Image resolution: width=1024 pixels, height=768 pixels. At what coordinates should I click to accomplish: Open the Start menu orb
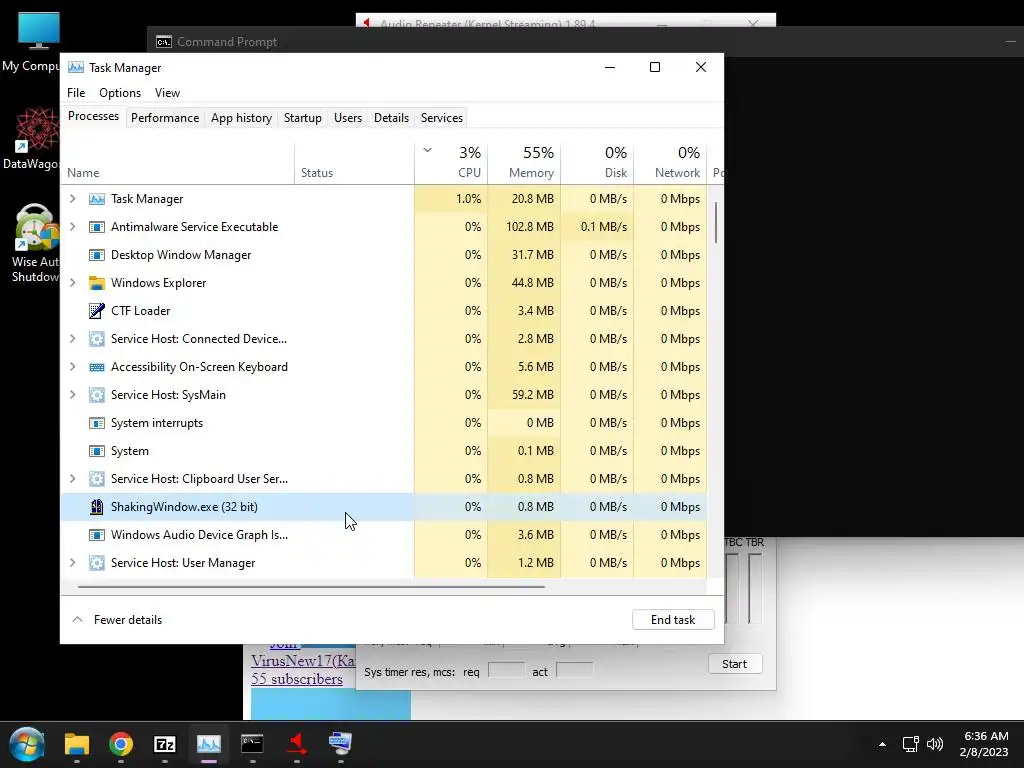click(x=26, y=744)
